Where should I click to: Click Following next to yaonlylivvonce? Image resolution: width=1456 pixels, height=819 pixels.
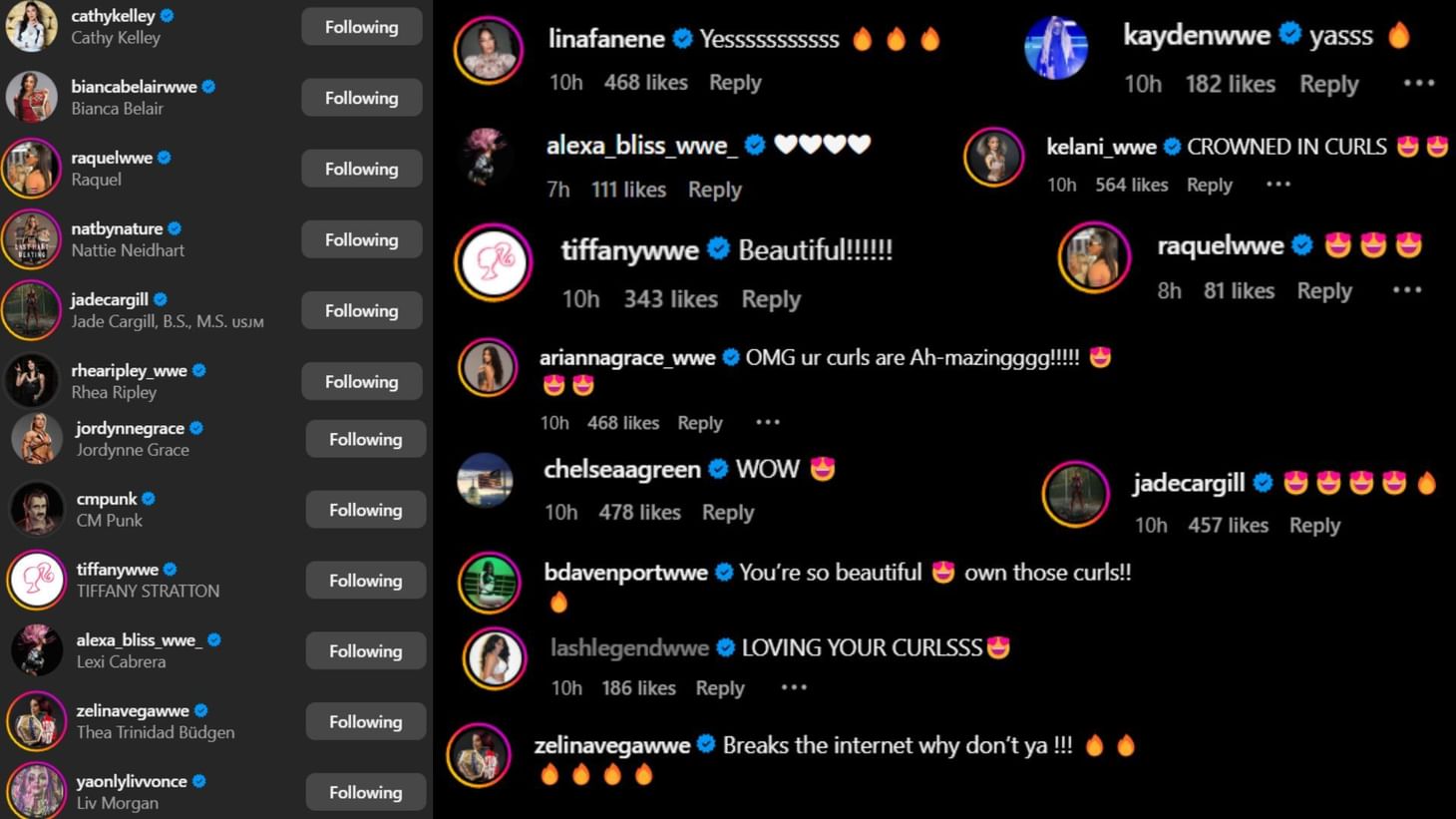pyautogui.click(x=366, y=792)
